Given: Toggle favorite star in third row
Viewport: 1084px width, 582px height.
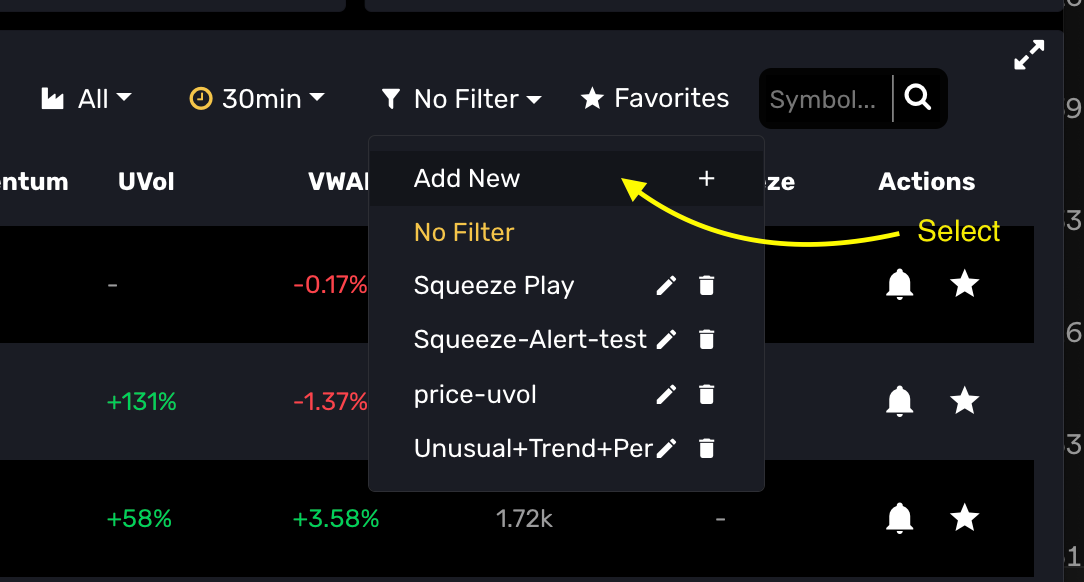Looking at the screenshot, I should [x=964, y=518].
